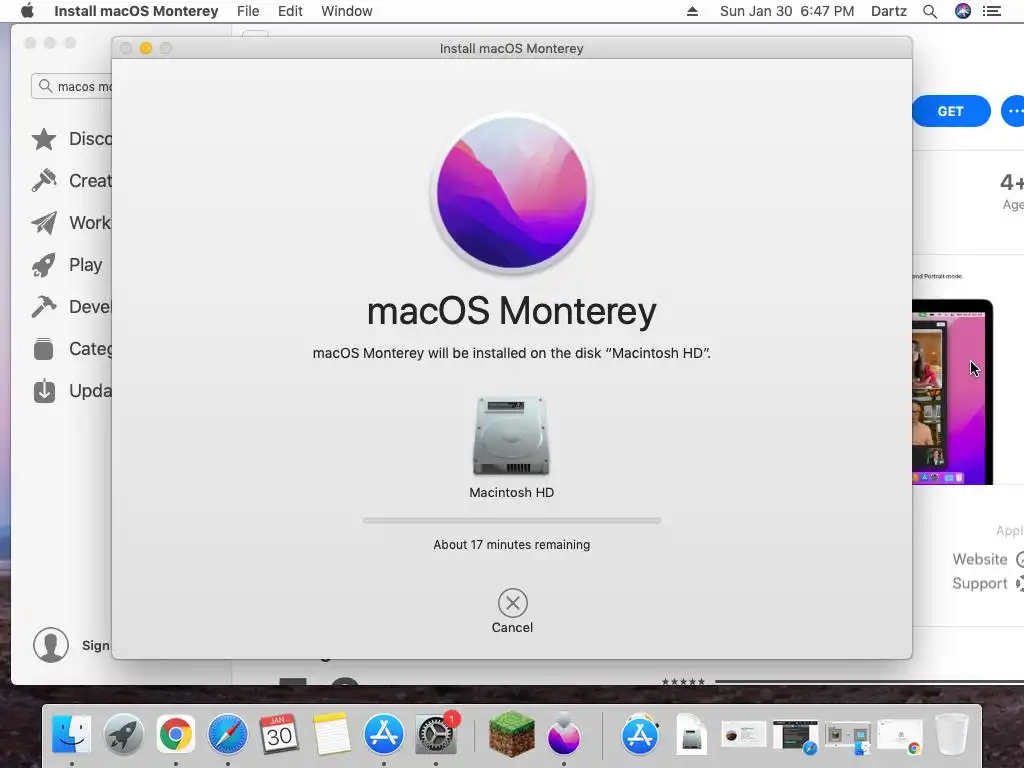Open Notification Center list icon
1024x768 pixels.
point(992,11)
